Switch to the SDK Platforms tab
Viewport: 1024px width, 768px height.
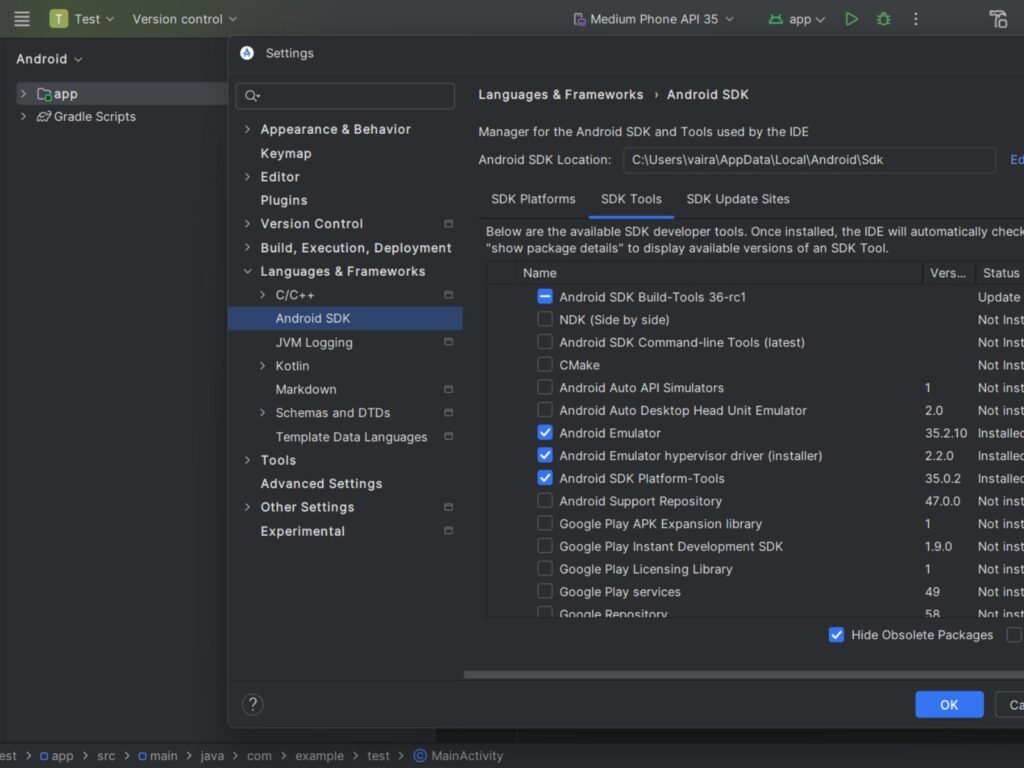533,199
